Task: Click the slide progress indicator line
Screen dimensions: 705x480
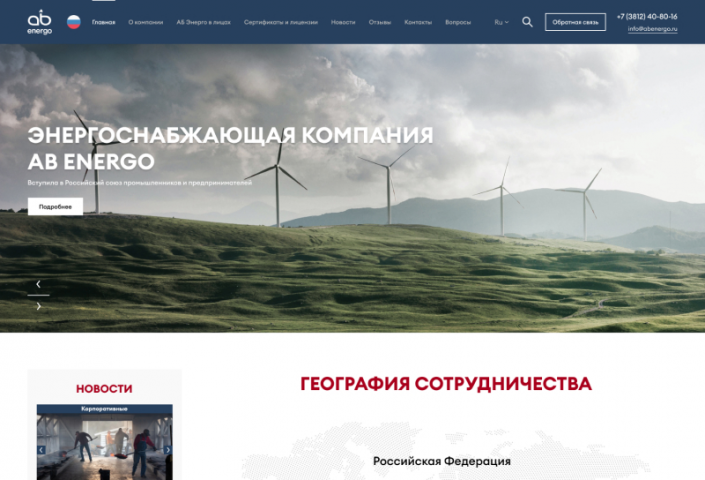Action: [x=38, y=295]
